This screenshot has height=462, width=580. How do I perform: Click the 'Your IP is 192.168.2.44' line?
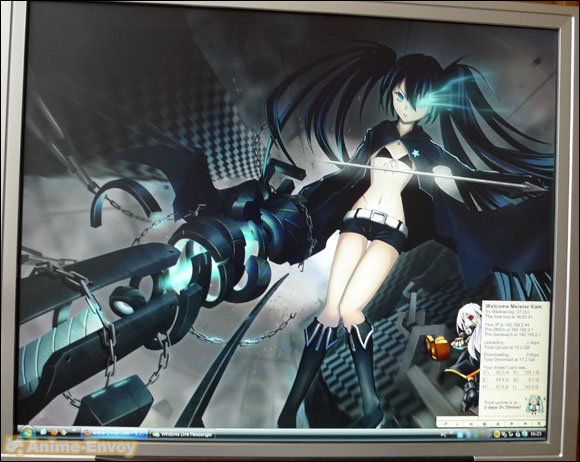click(507, 325)
